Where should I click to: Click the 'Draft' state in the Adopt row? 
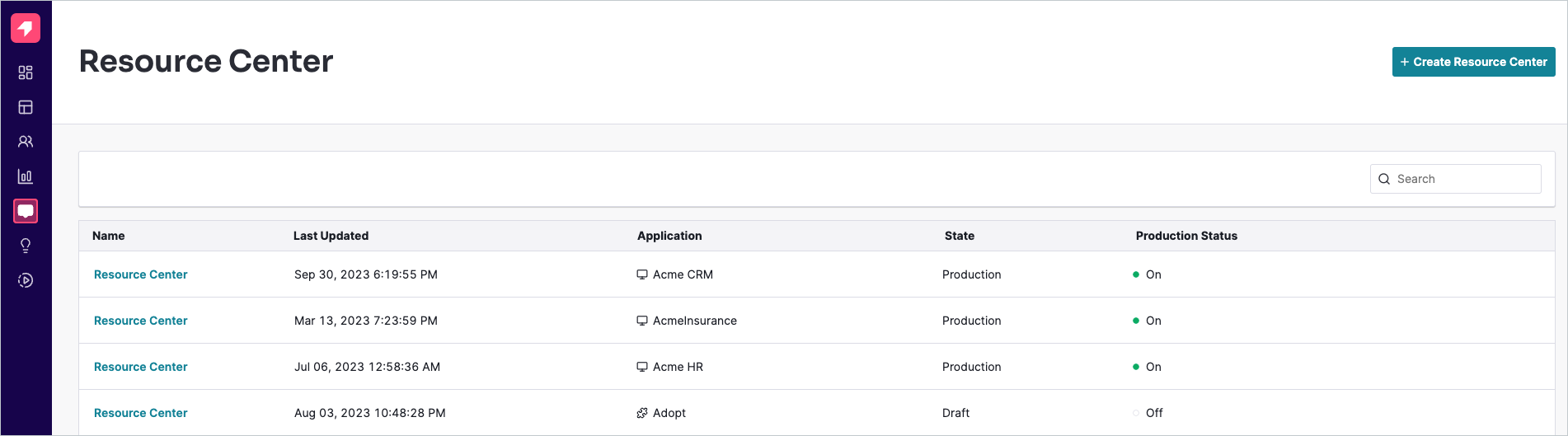pos(956,413)
